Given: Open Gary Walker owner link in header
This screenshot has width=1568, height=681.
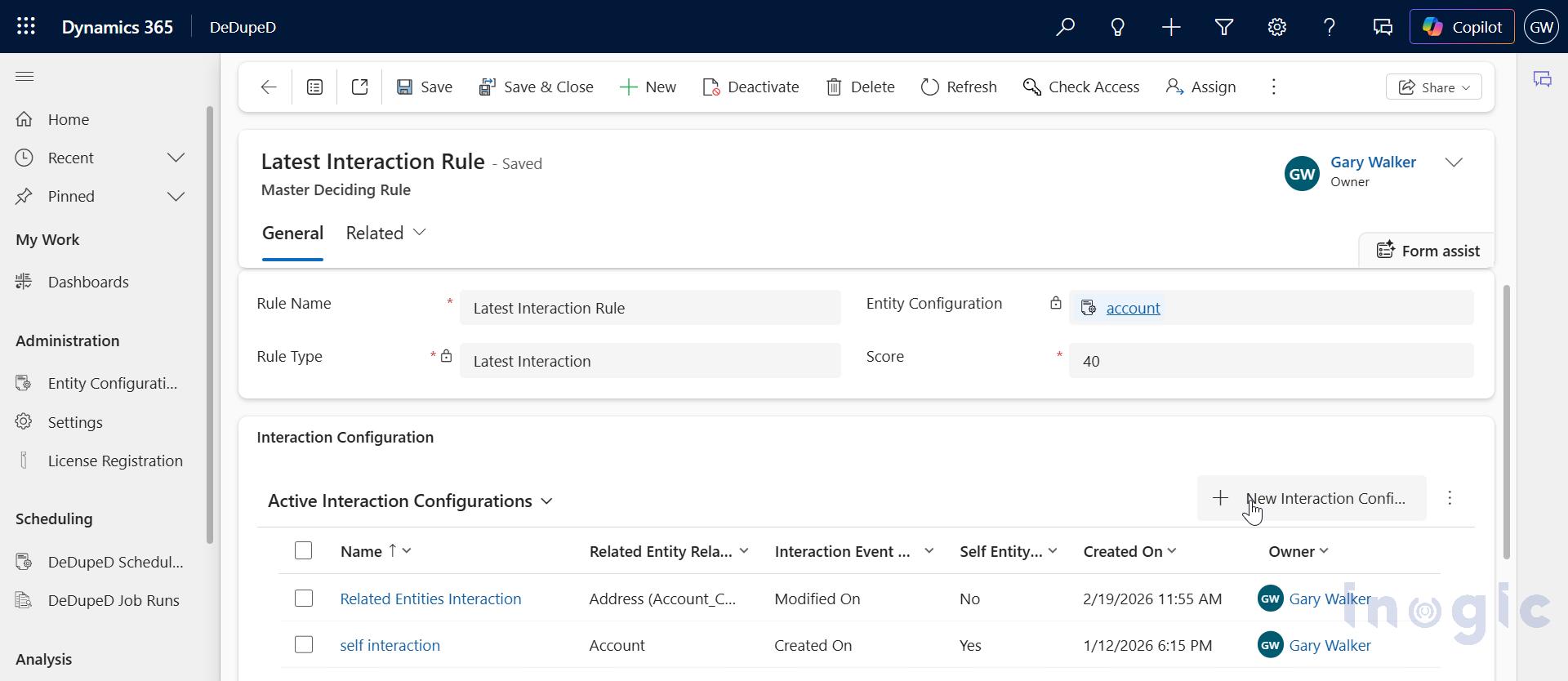Looking at the screenshot, I should (1373, 162).
